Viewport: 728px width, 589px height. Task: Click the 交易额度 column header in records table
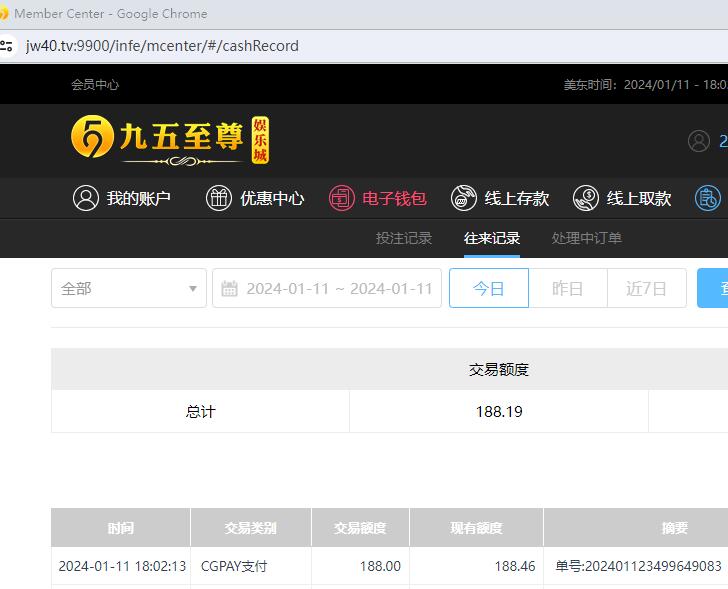click(360, 528)
